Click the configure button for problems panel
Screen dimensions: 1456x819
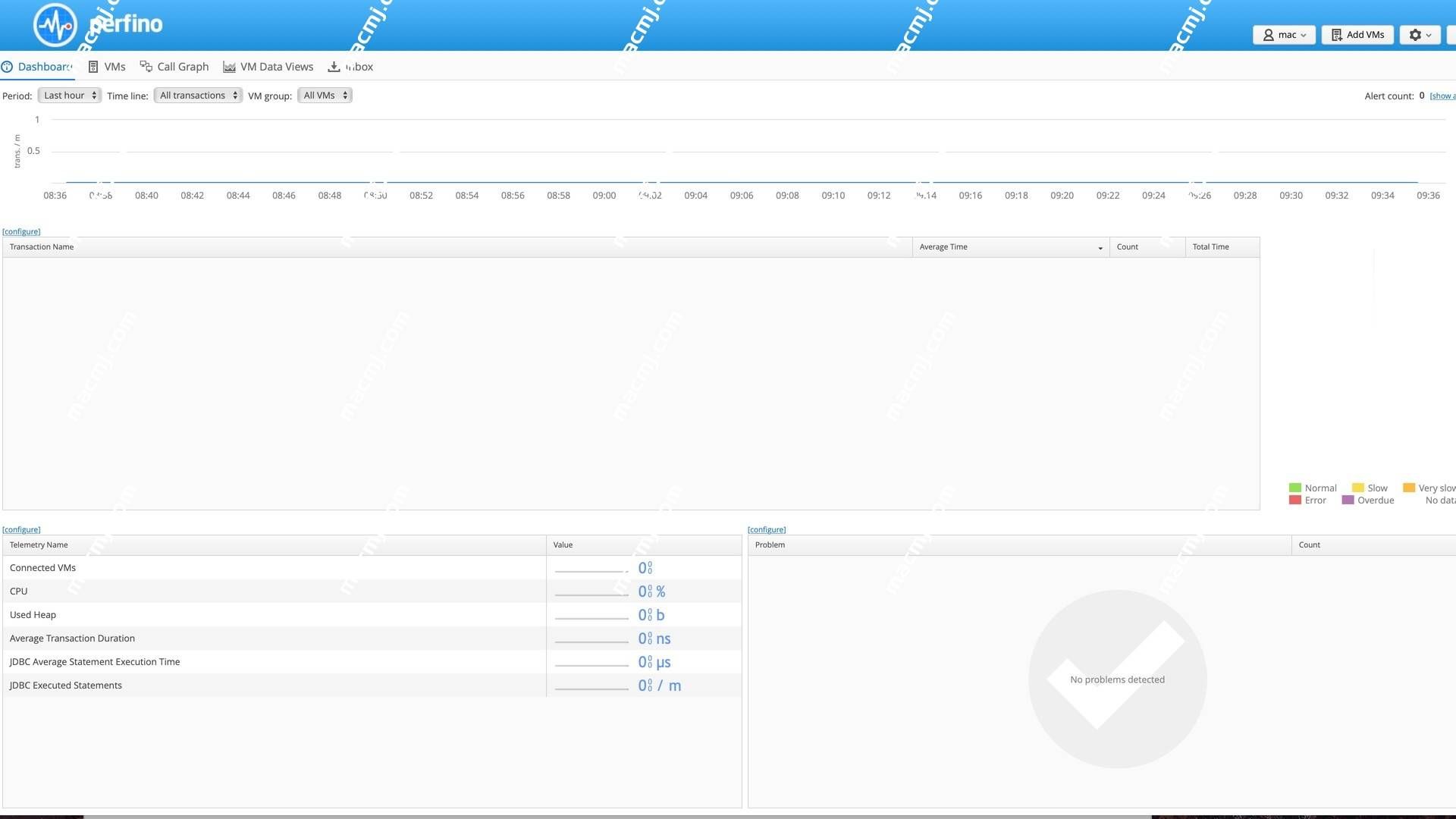766,529
